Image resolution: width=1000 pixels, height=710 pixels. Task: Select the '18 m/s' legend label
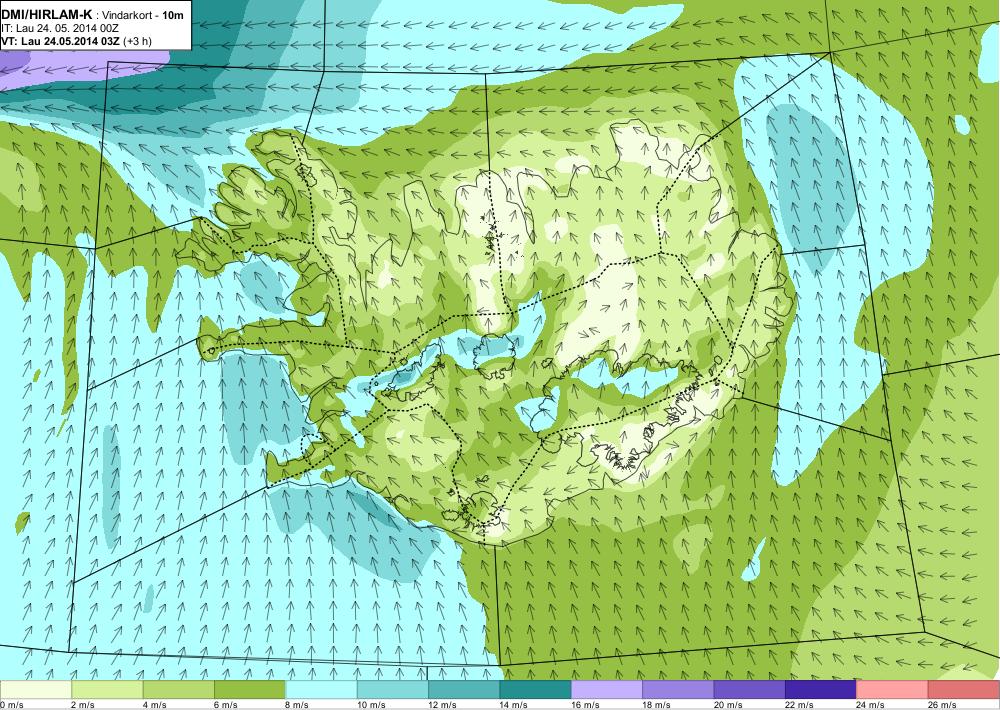tap(658, 705)
